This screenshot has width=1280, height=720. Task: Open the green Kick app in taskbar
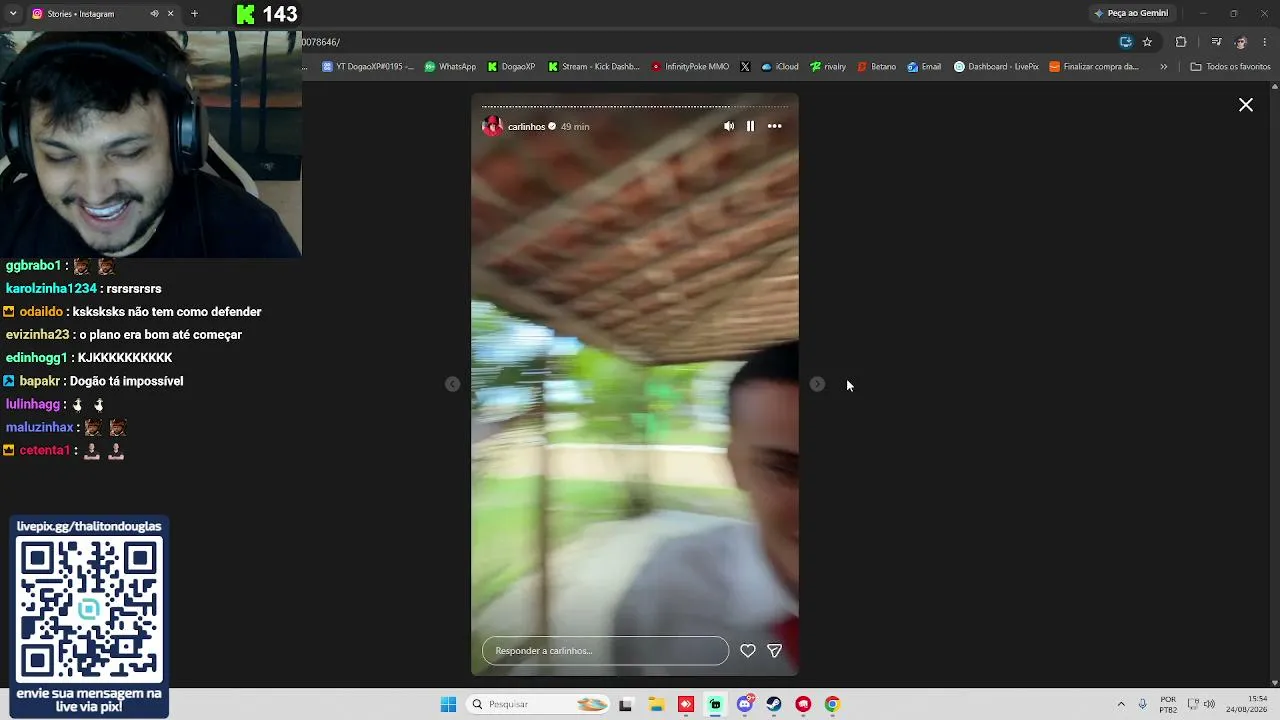[715, 704]
